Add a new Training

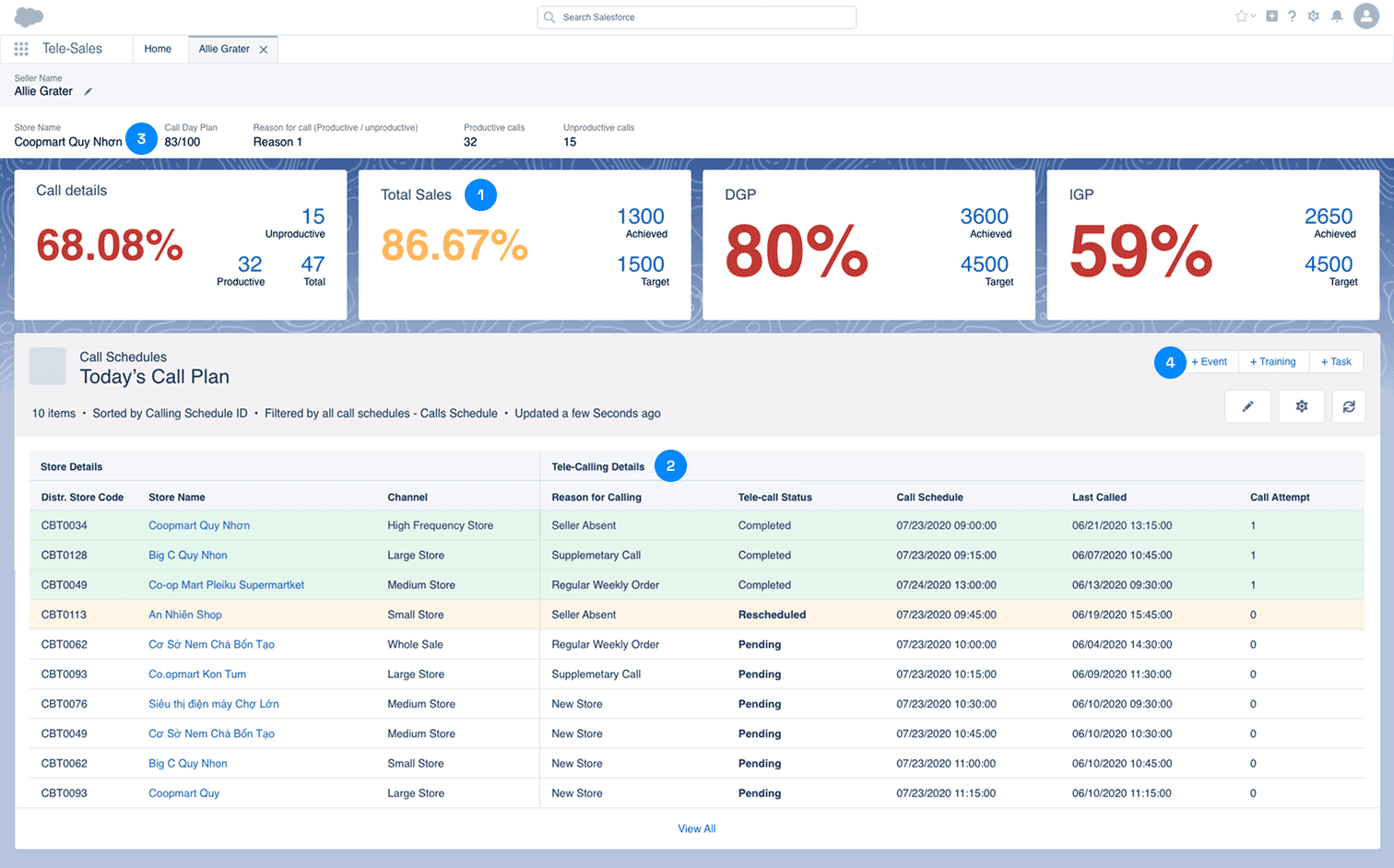1272,362
